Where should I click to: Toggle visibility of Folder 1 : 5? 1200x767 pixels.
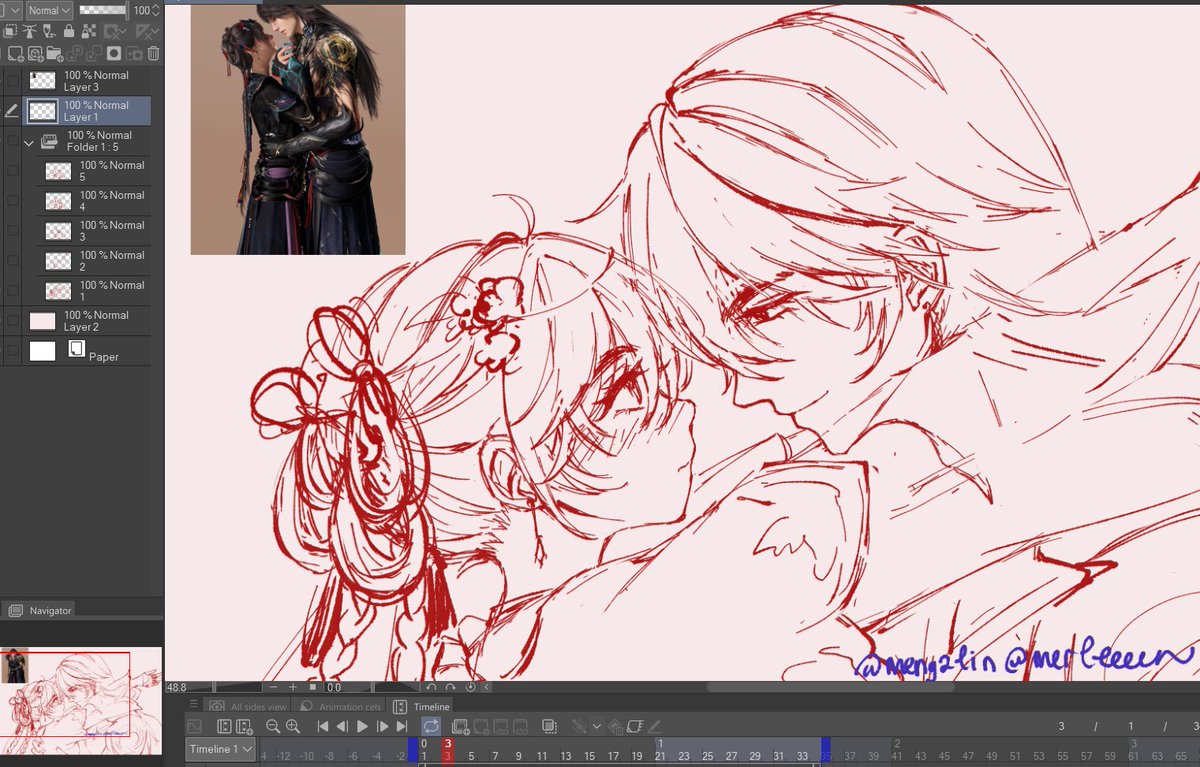[12, 142]
